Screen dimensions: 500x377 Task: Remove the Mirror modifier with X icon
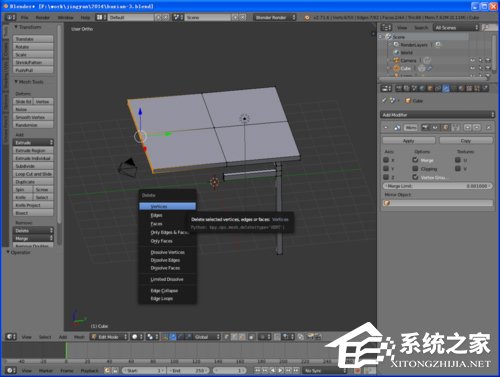pos(488,127)
